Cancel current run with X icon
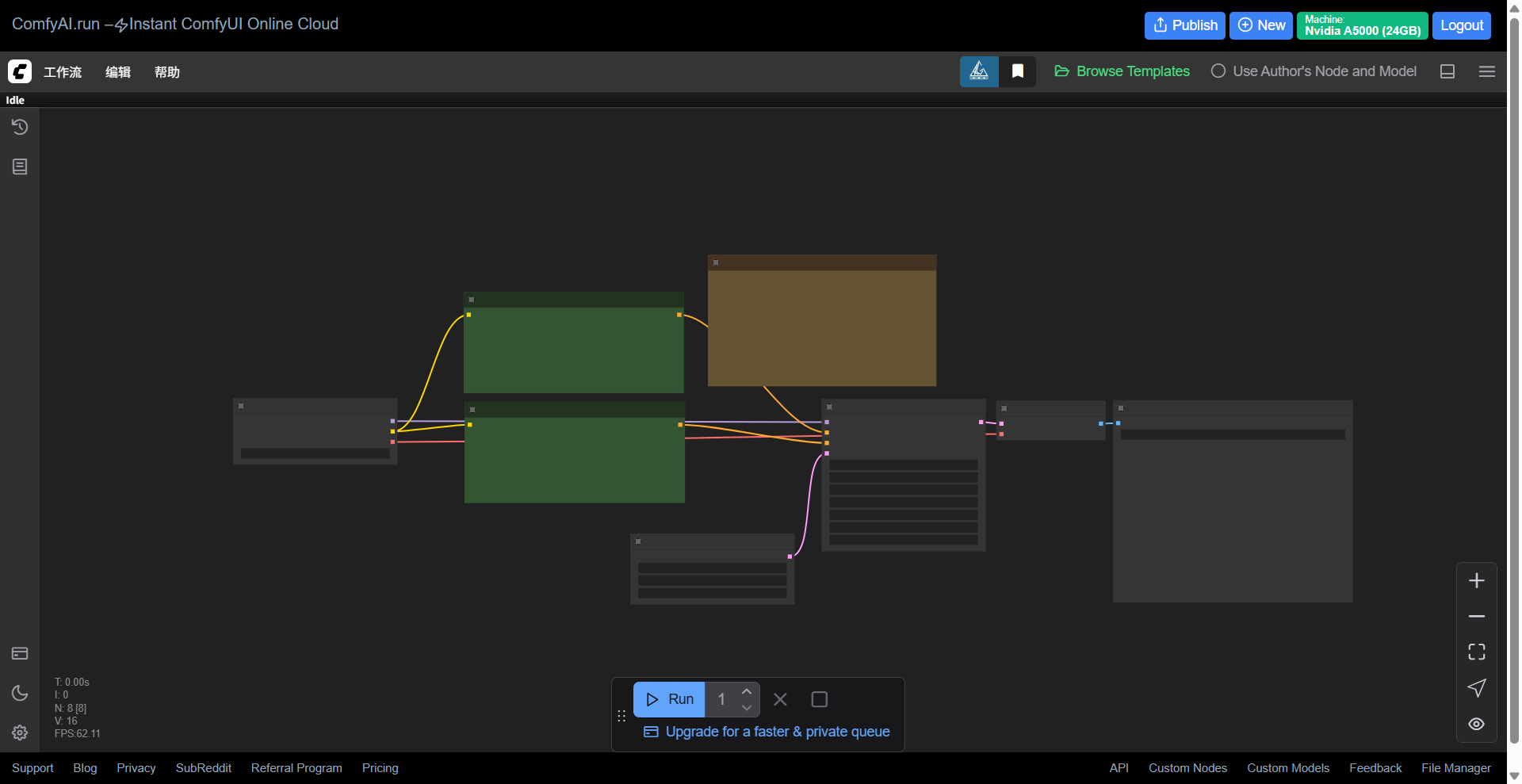The image size is (1522, 784). pos(780,699)
